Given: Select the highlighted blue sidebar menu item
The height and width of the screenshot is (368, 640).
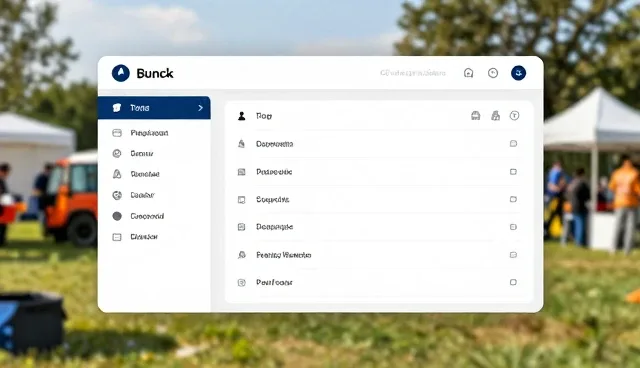Looking at the screenshot, I should (x=154, y=108).
